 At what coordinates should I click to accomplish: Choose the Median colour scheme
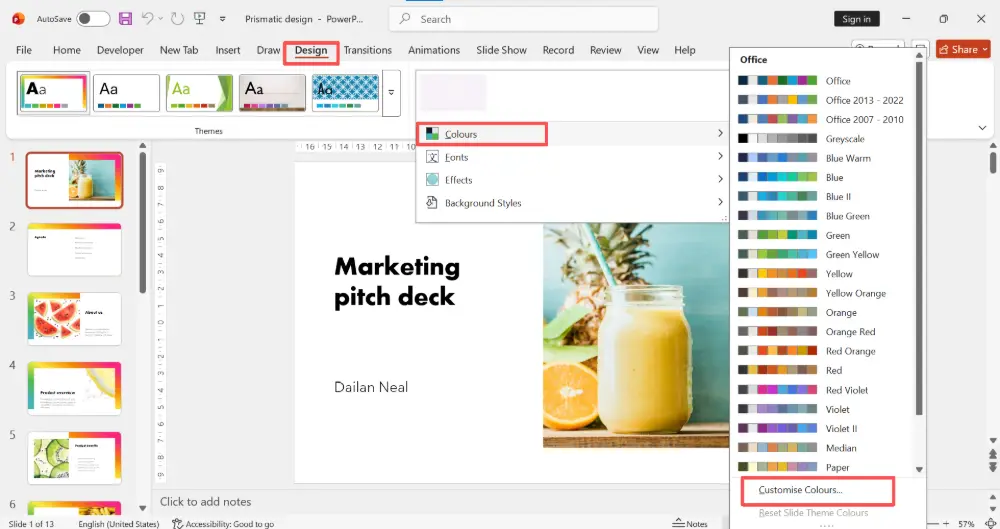coord(824,448)
